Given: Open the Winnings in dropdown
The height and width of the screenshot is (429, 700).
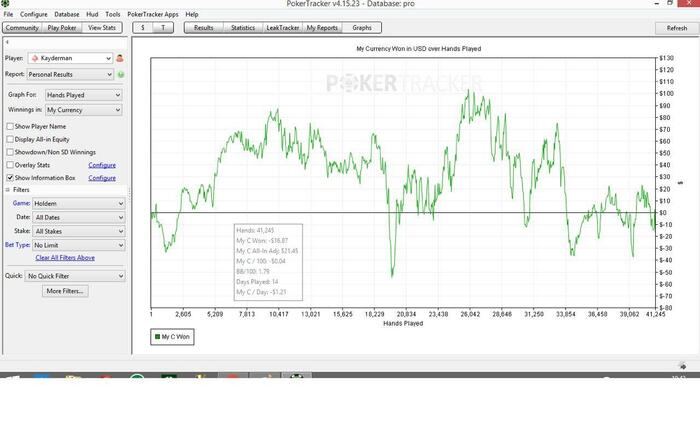Looking at the screenshot, I should (83, 110).
